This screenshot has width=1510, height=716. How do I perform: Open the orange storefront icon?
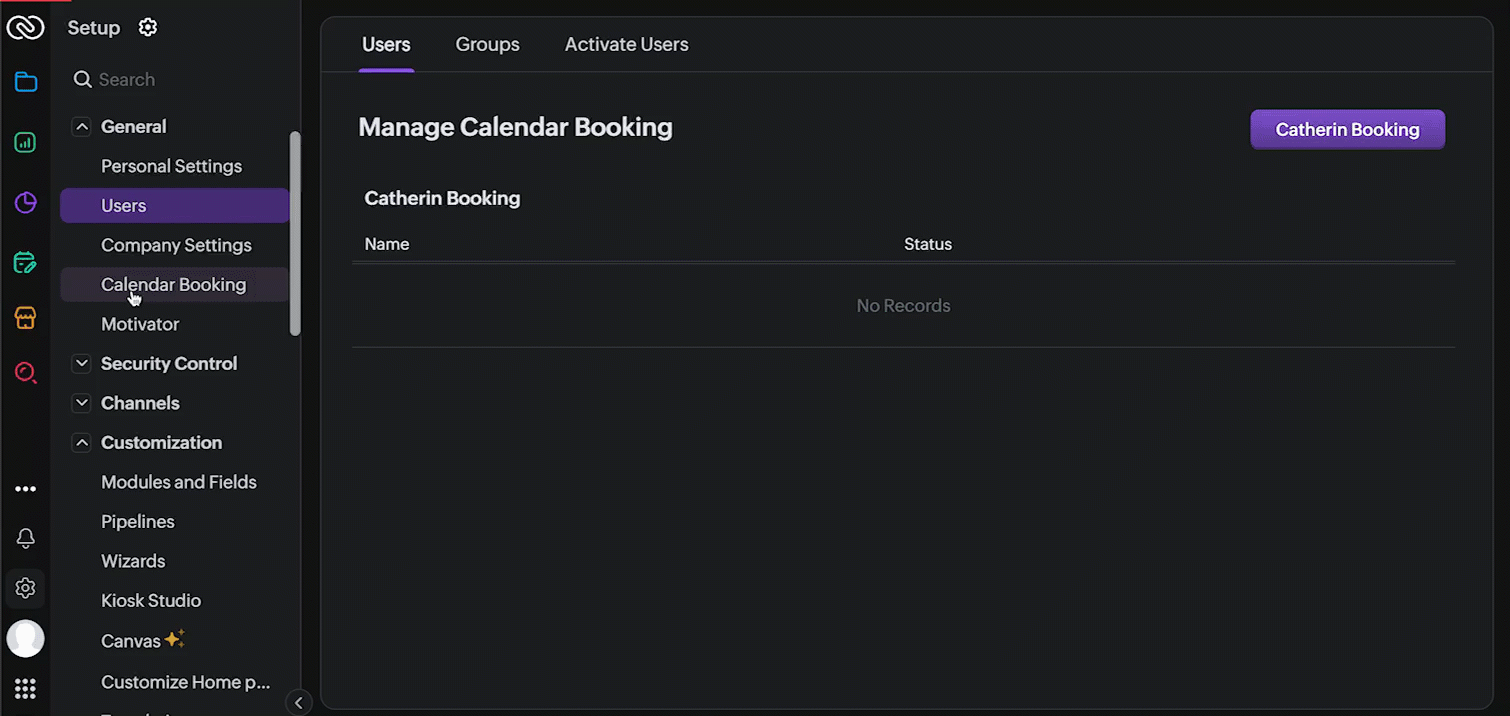click(26, 319)
